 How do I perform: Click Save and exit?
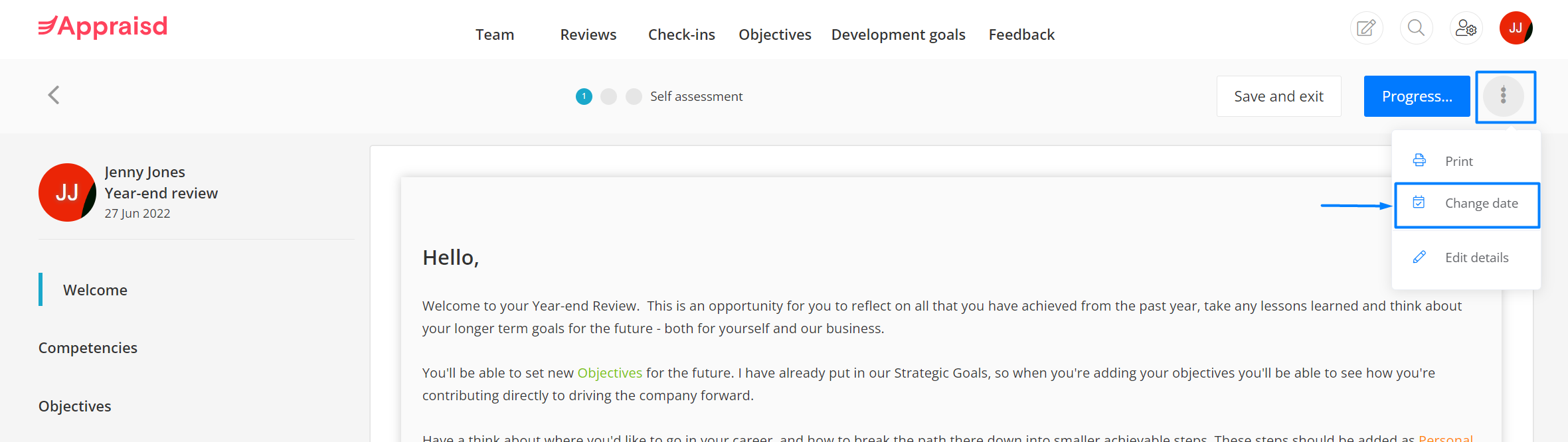[1278, 96]
